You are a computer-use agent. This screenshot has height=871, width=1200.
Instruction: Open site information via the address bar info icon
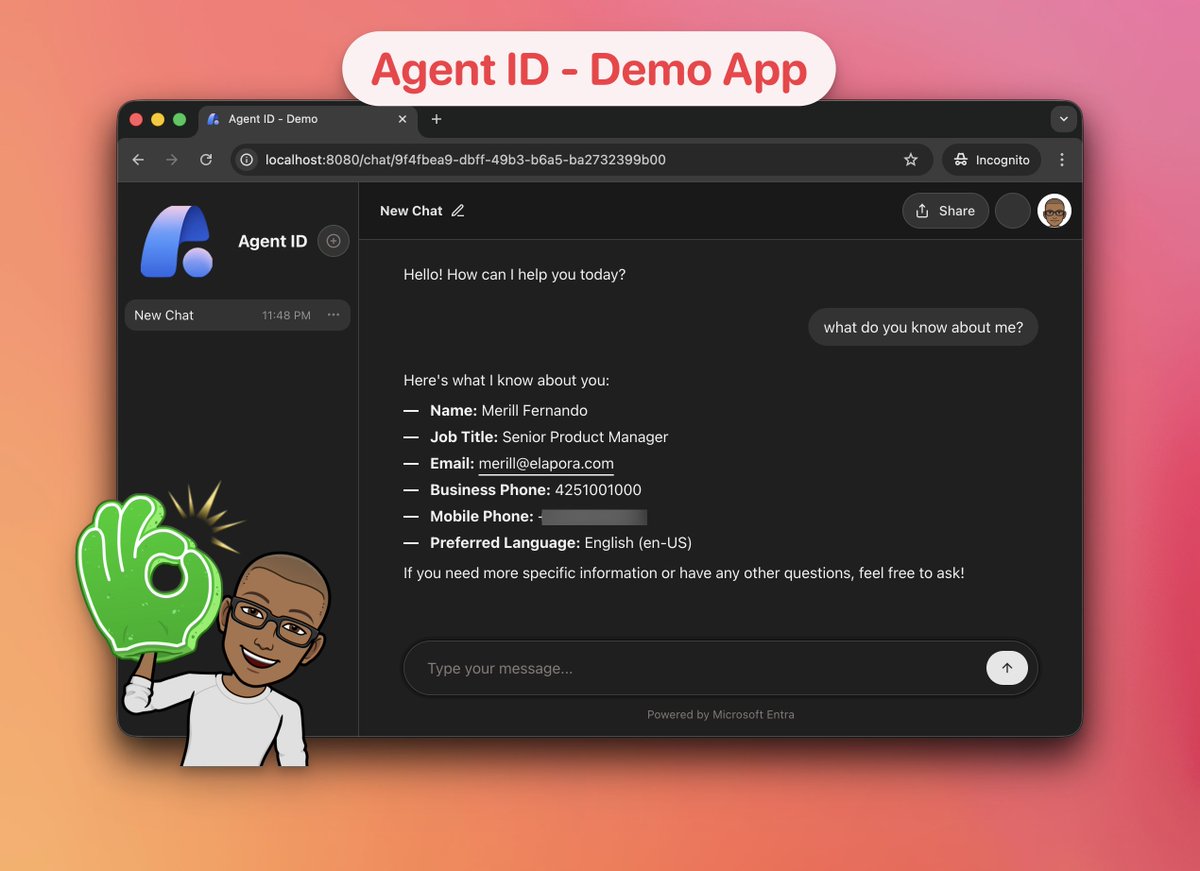click(x=246, y=159)
